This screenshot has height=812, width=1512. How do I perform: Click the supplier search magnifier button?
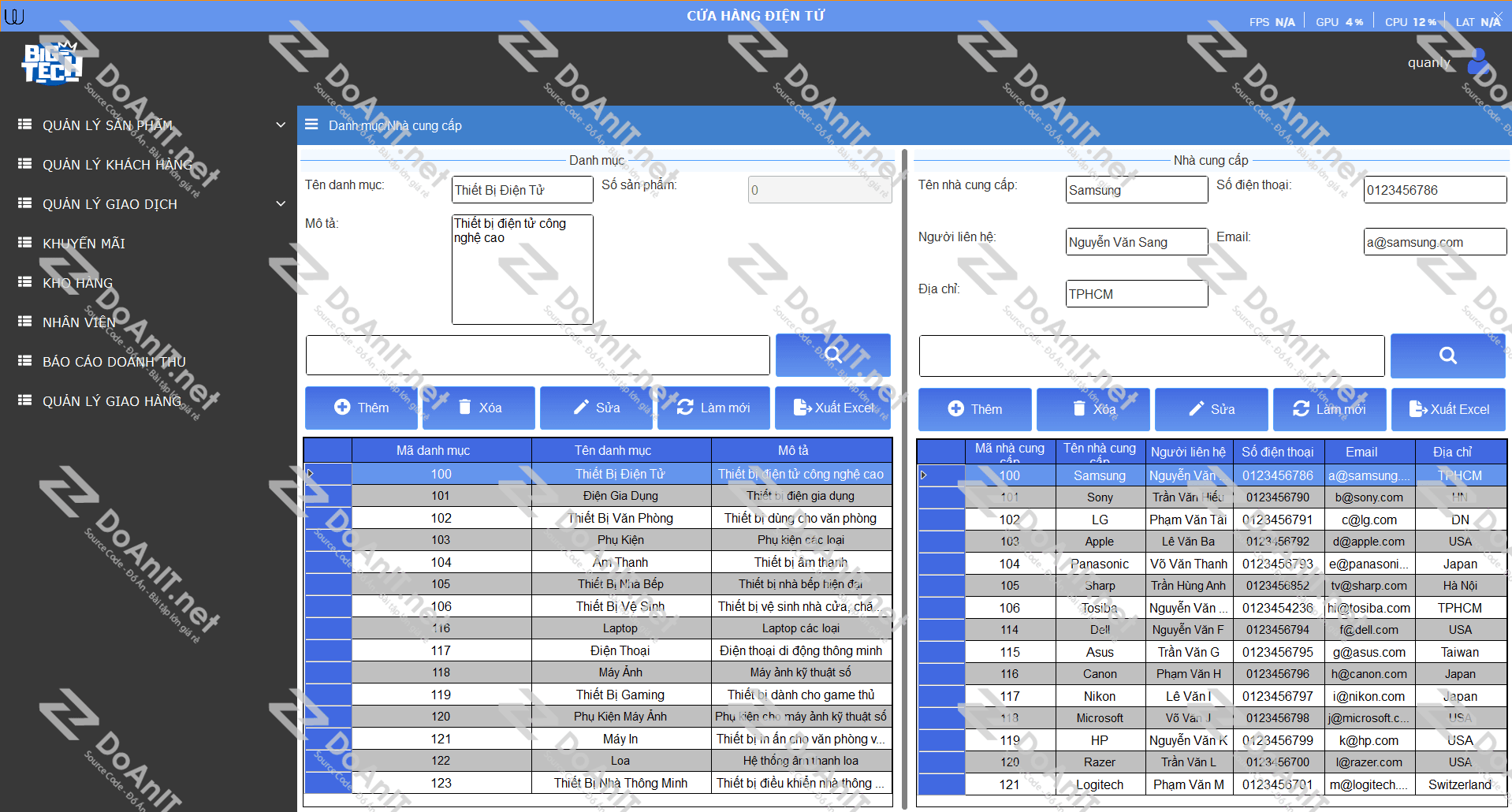click(1447, 356)
